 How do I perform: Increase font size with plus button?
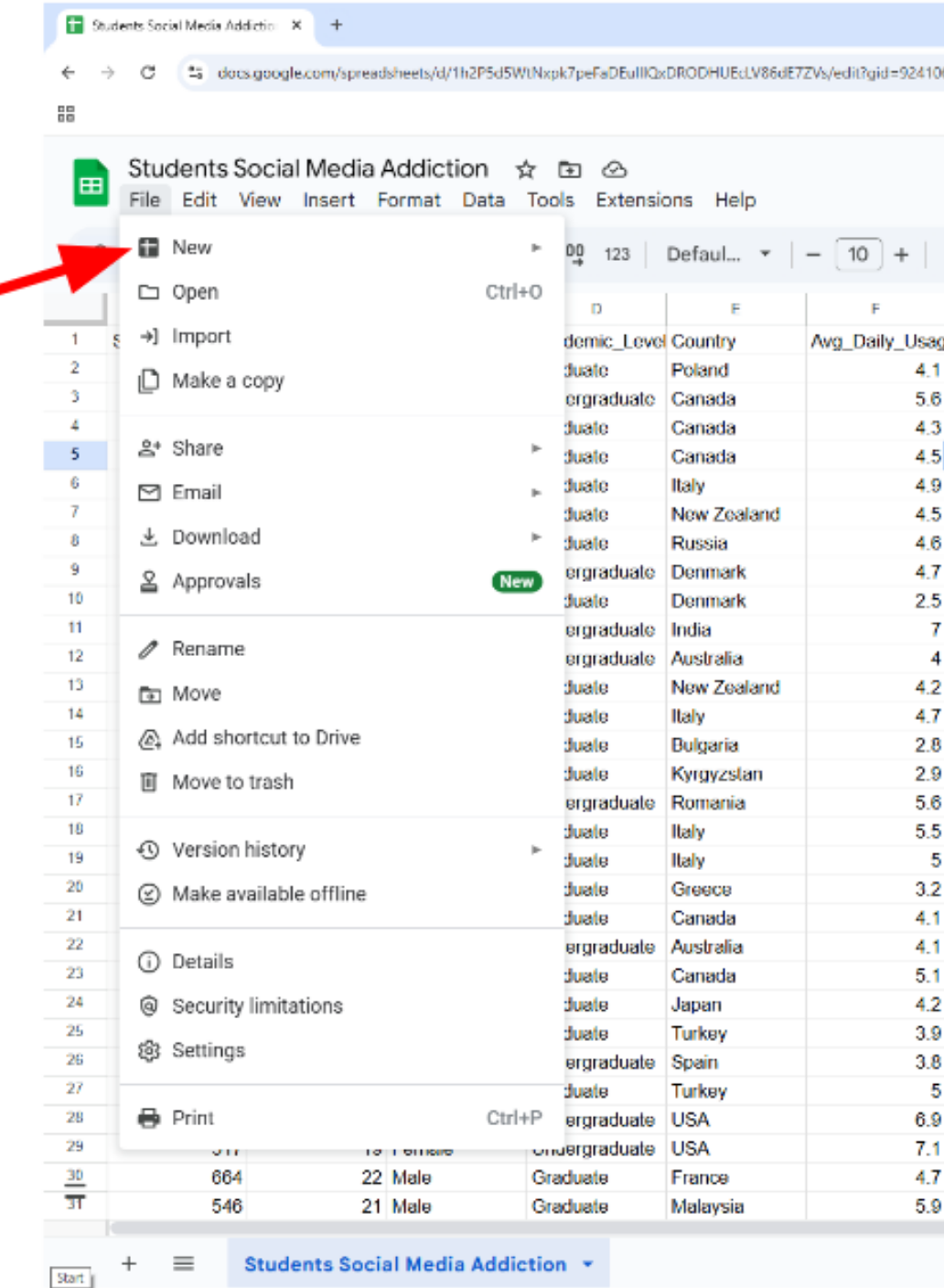pyautogui.click(x=901, y=254)
